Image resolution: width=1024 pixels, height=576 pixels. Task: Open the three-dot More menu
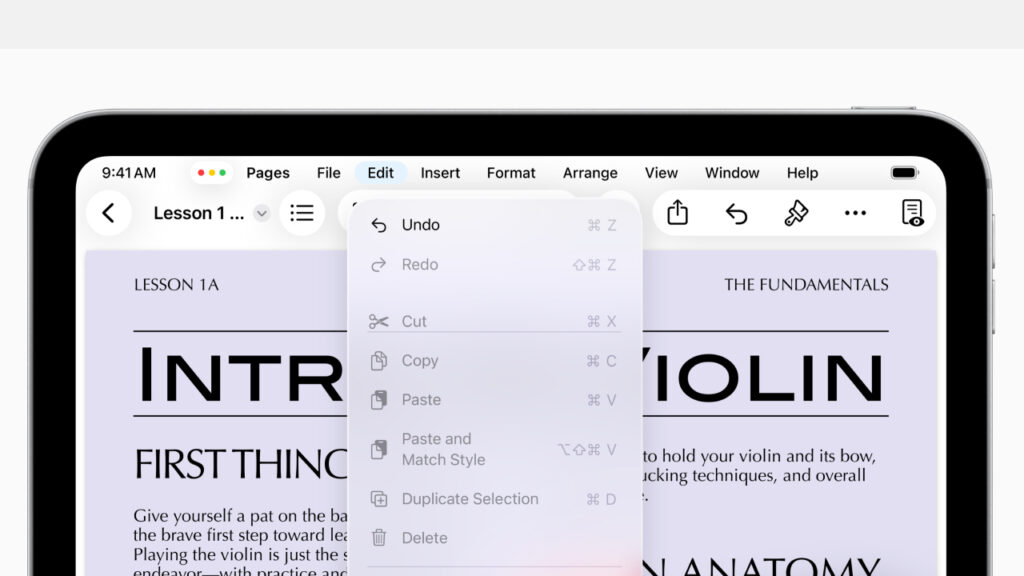(855, 213)
